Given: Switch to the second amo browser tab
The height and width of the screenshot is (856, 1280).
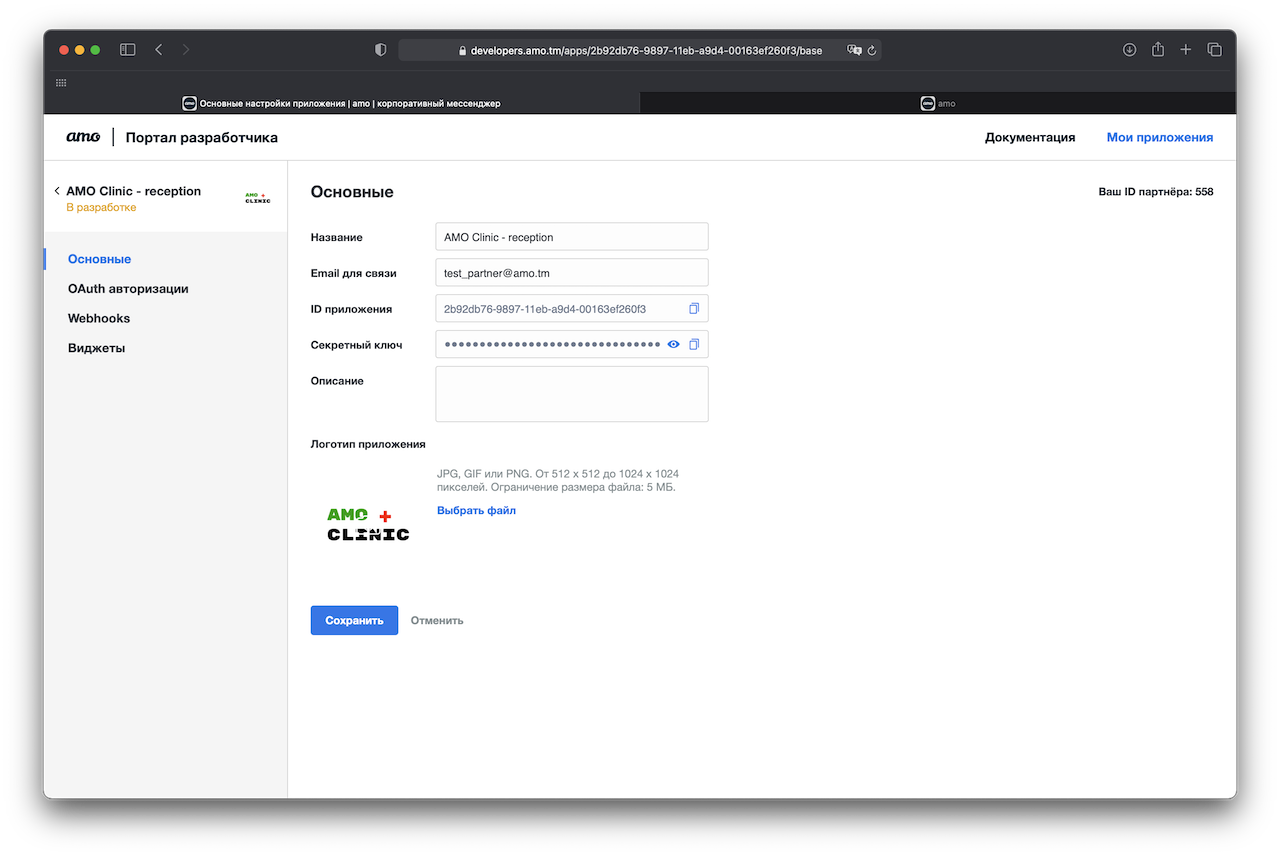Looking at the screenshot, I should point(937,103).
